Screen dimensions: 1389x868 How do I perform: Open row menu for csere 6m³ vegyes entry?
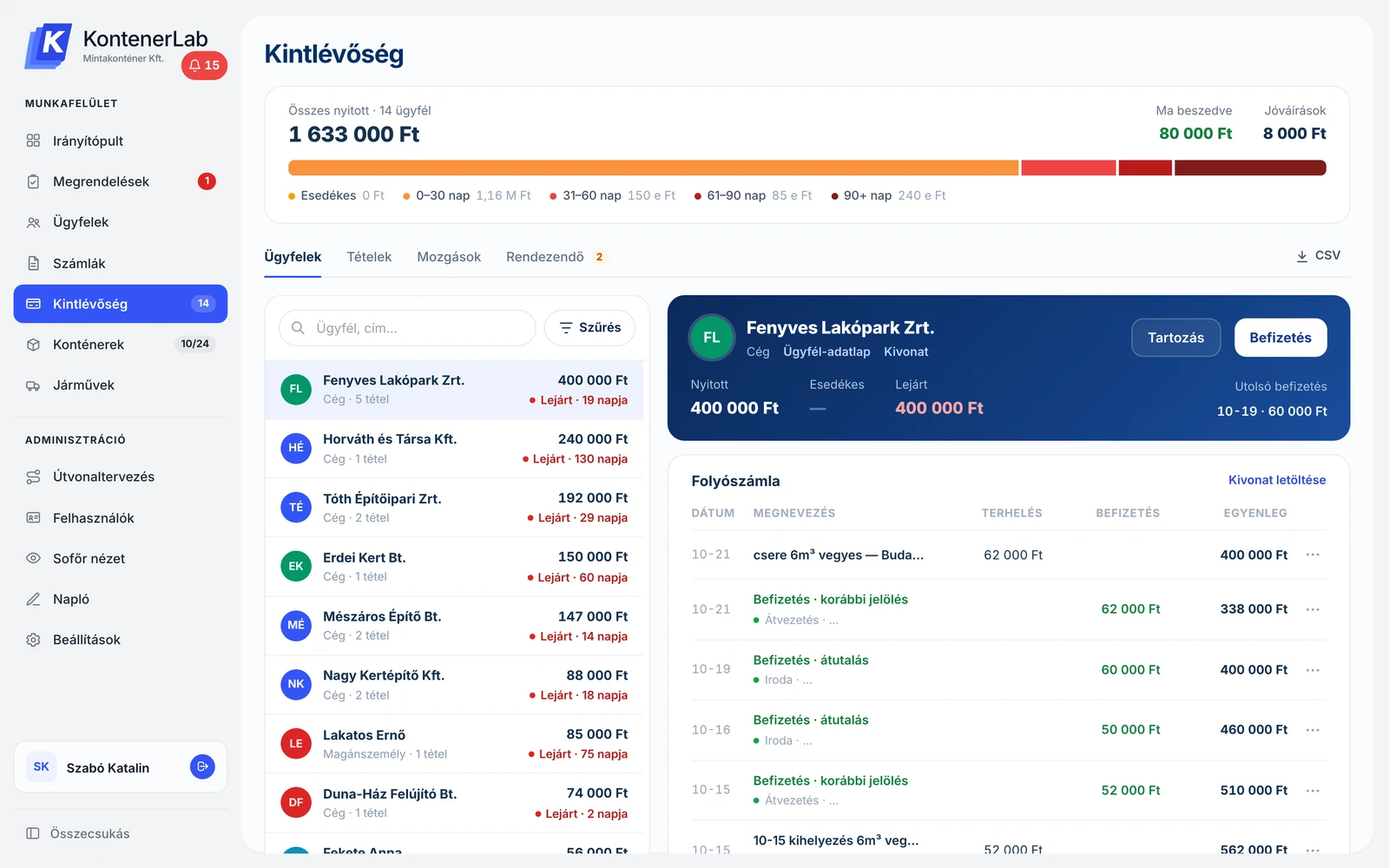point(1313,555)
